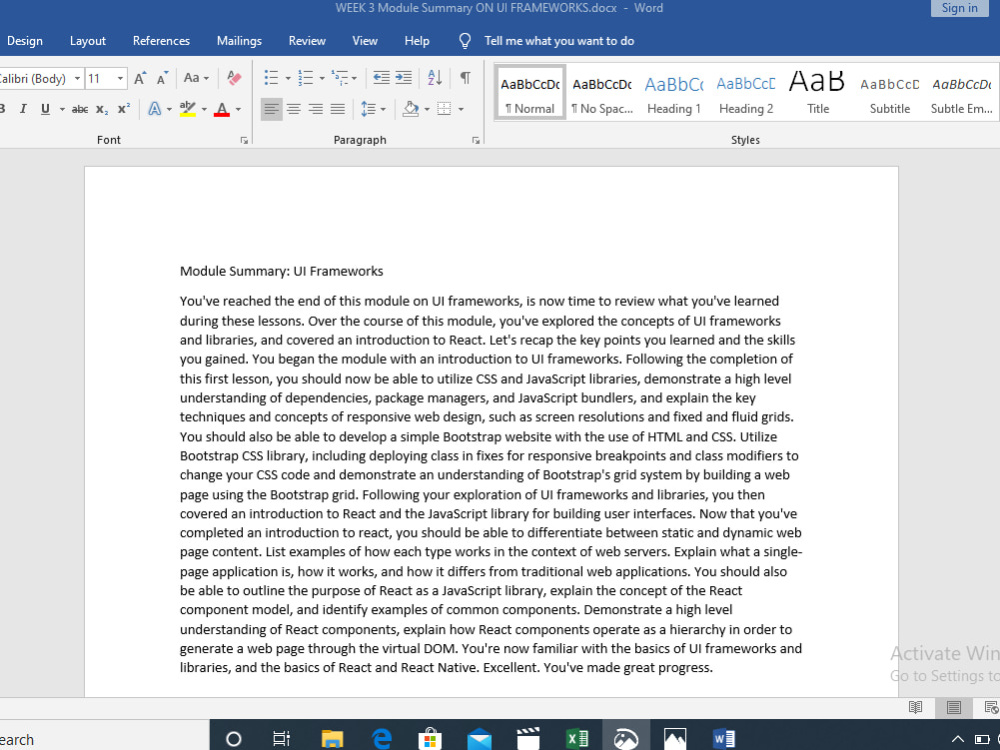Open underline style dropdown arrow

pos(62,109)
